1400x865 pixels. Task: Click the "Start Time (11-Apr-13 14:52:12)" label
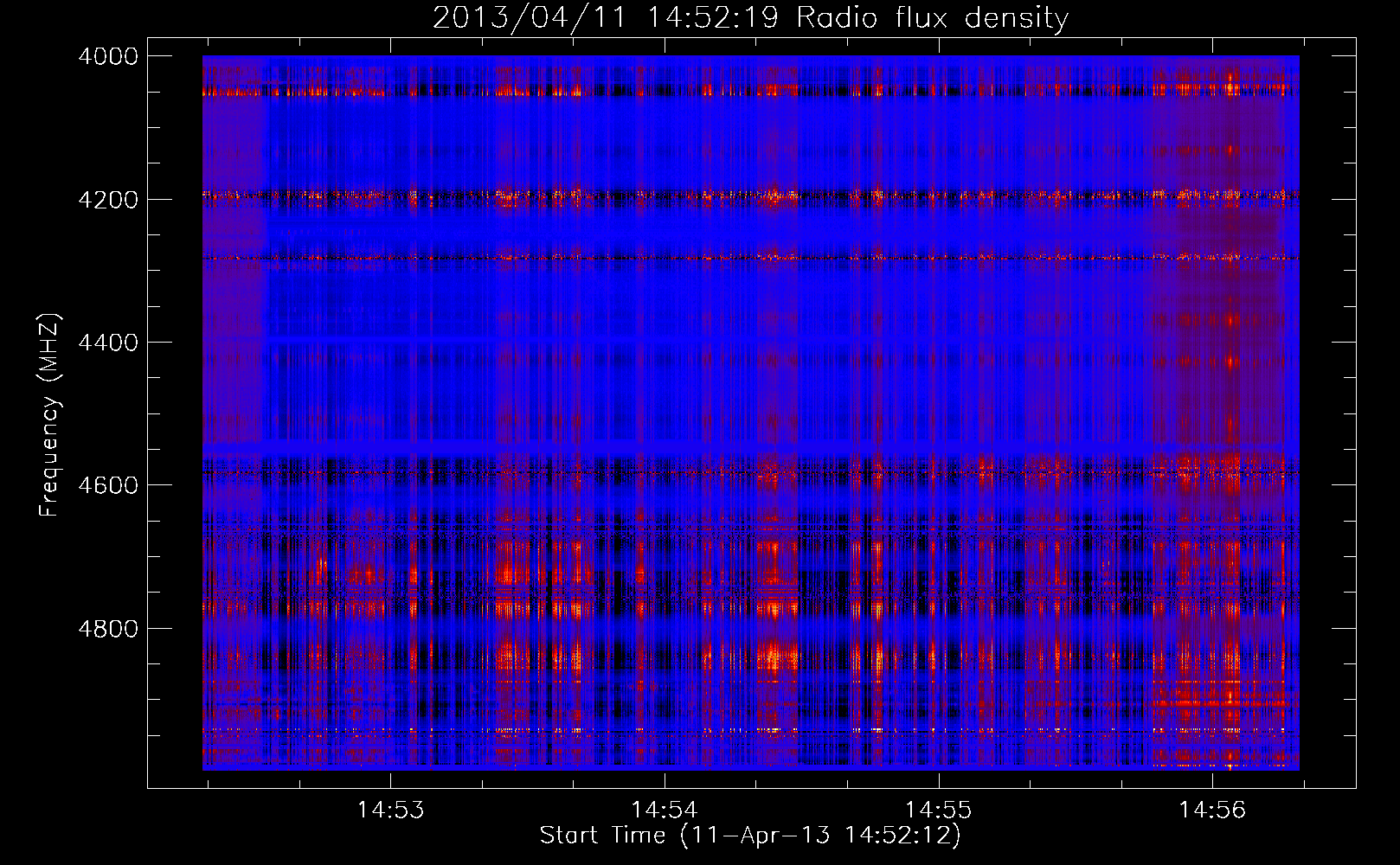point(750,836)
